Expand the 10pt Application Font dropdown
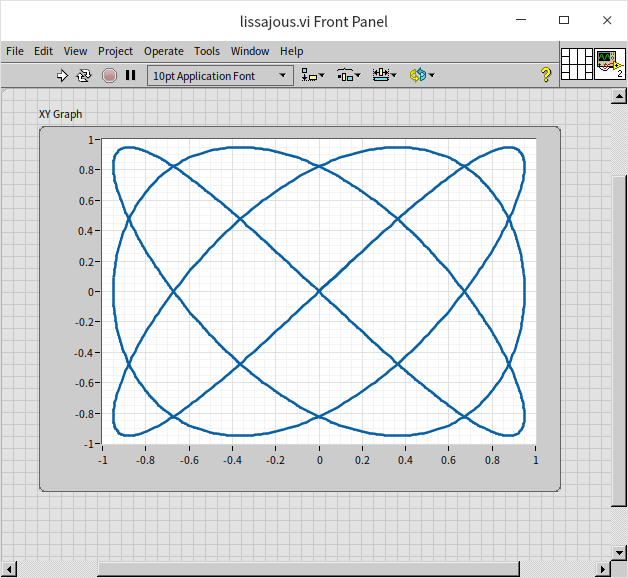The image size is (628, 578). (x=283, y=75)
